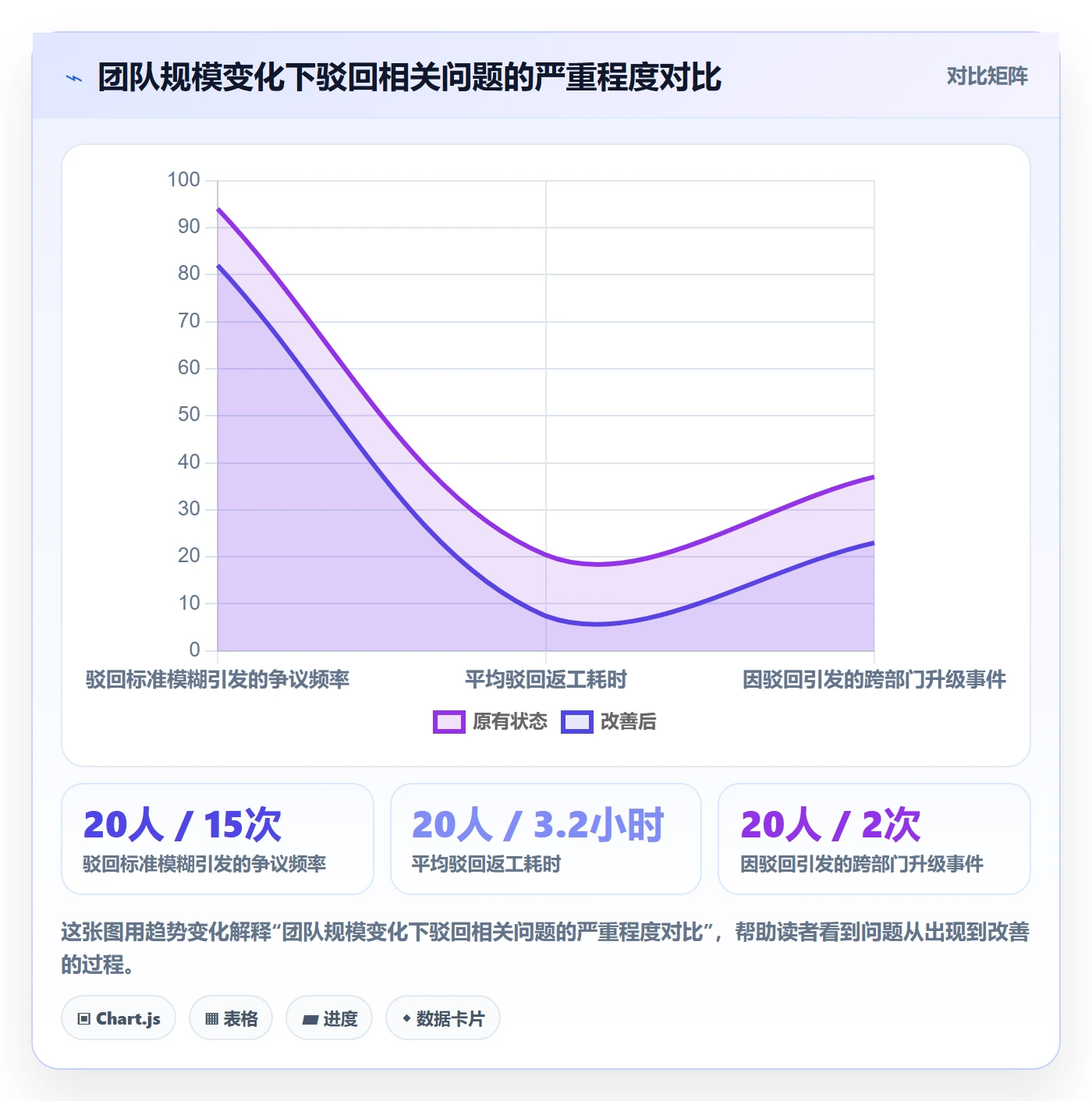The image size is (1092, 1101).
Task: Click the 对比矩阵 label in the header
Action: point(987,76)
